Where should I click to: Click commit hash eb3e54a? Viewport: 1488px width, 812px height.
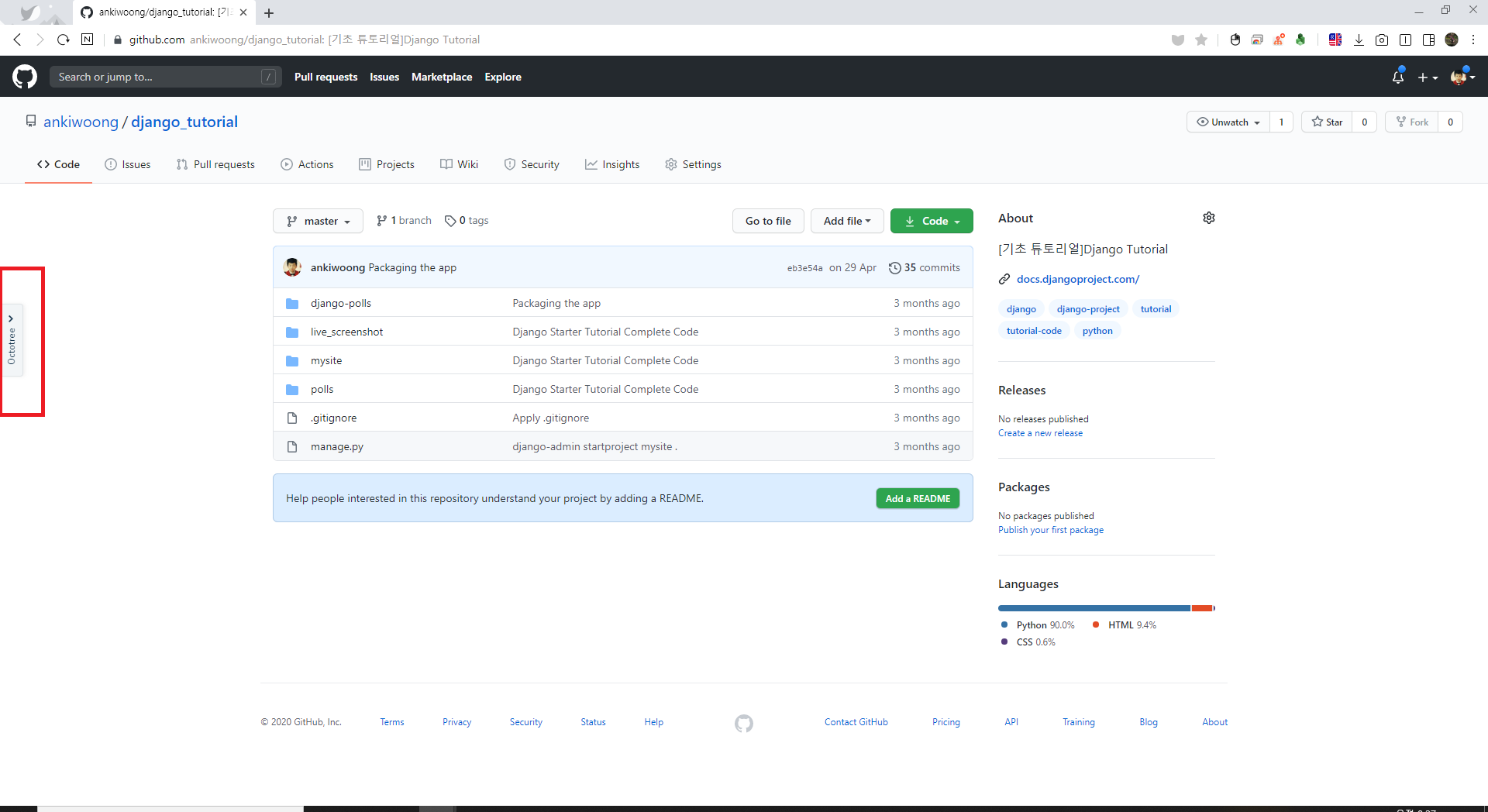tap(804, 268)
